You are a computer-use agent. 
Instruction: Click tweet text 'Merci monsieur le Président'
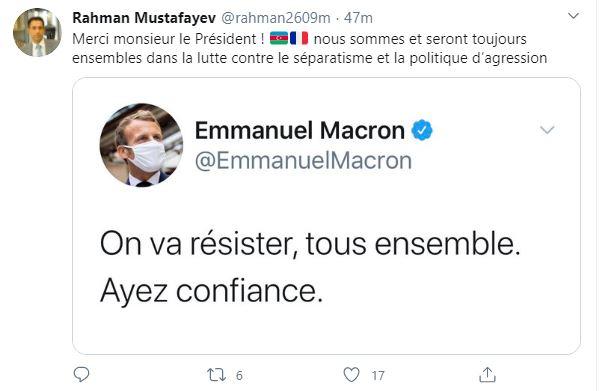(x=168, y=39)
